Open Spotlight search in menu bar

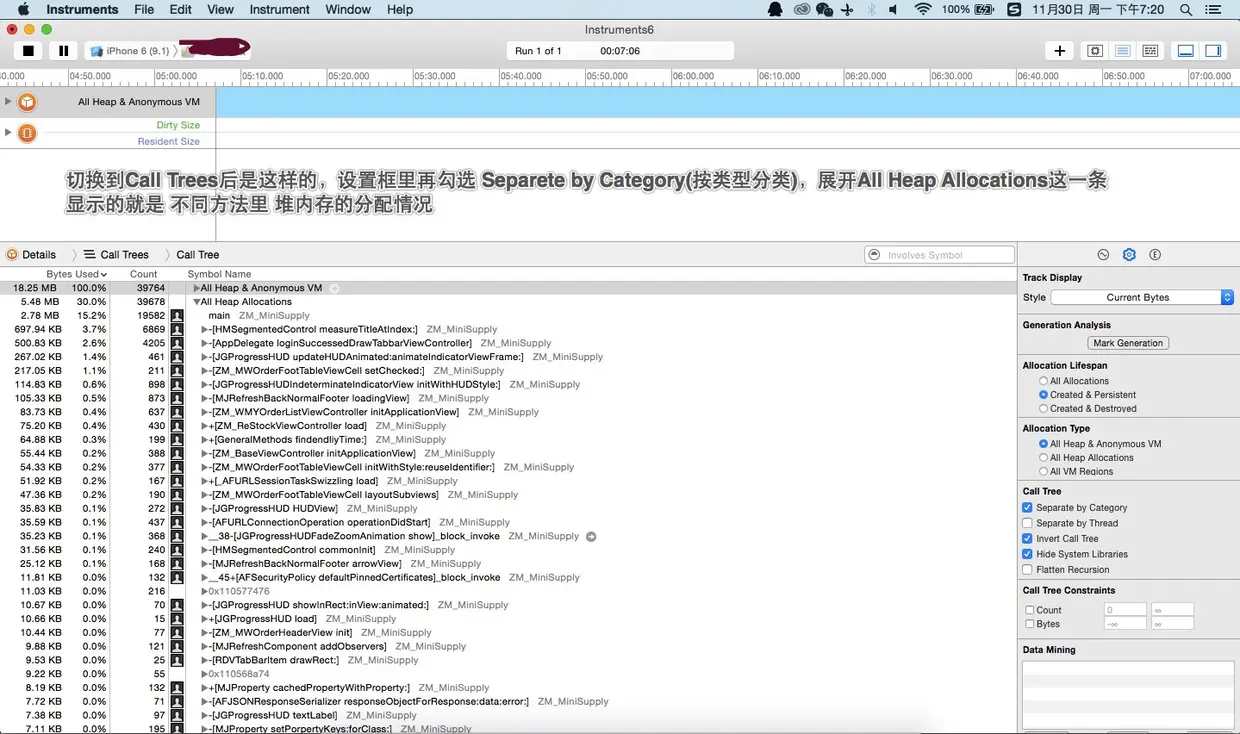[x=1186, y=9]
